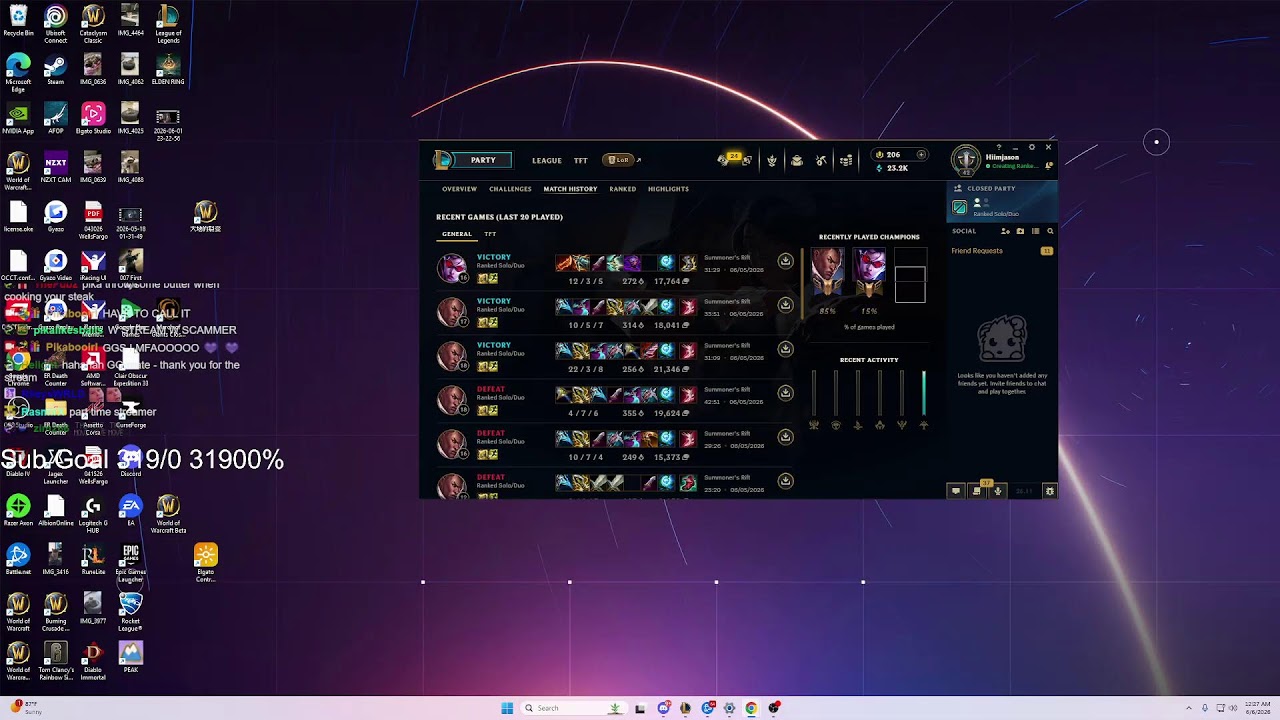Open the ELDEN RING desktop shortcut

coord(168,71)
